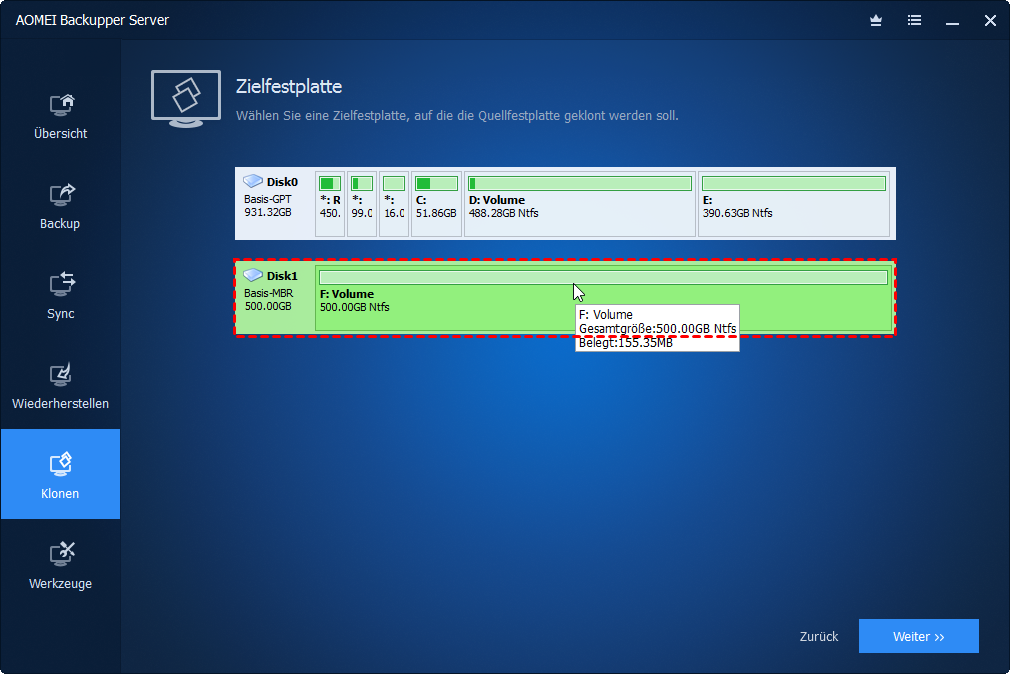The width and height of the screenshot is (1010, 674).
Task: Go back with Zurück
Action: click(x=819, y=637)
